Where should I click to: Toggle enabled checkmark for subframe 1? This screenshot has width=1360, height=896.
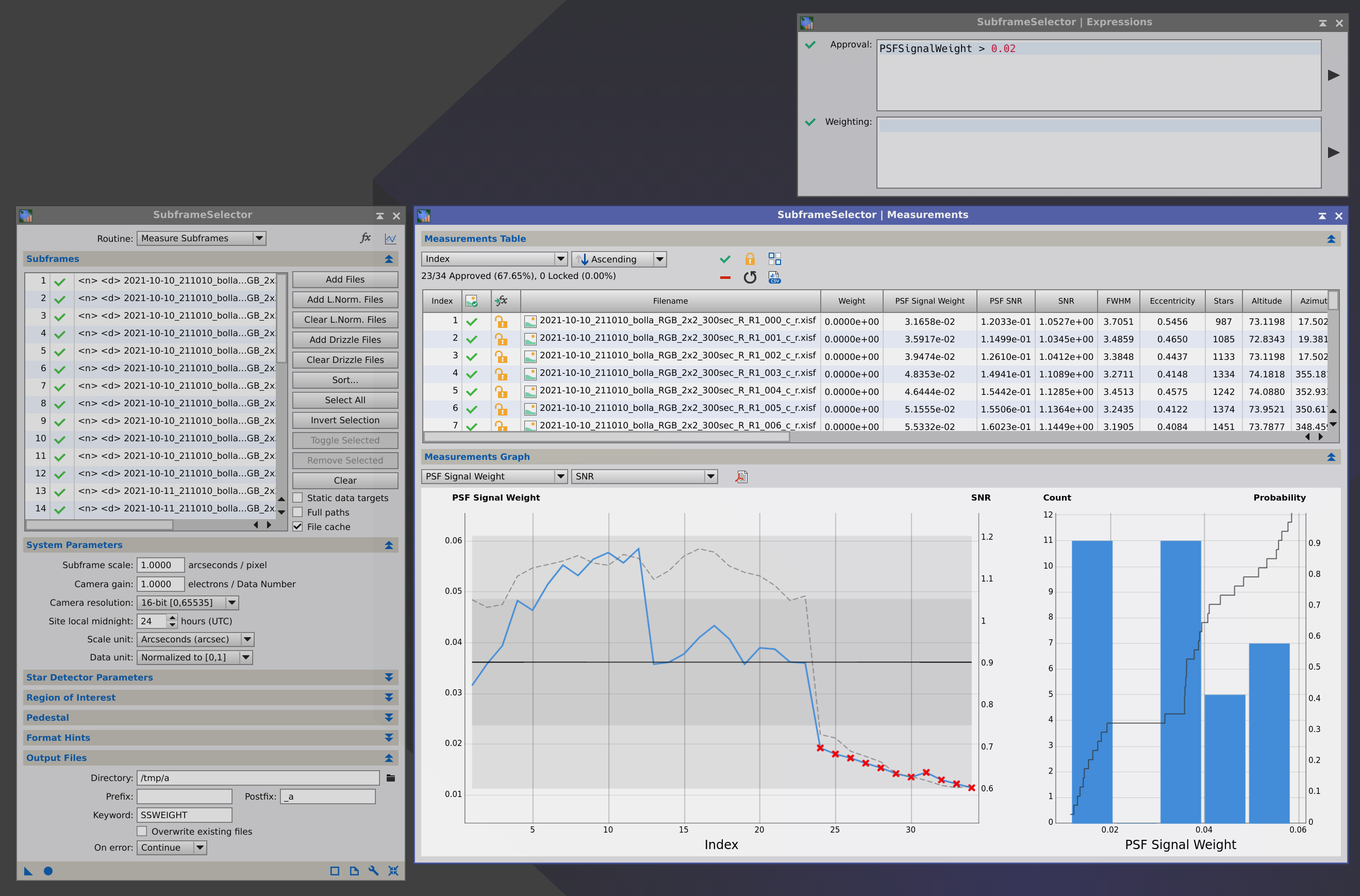(60, 281)
